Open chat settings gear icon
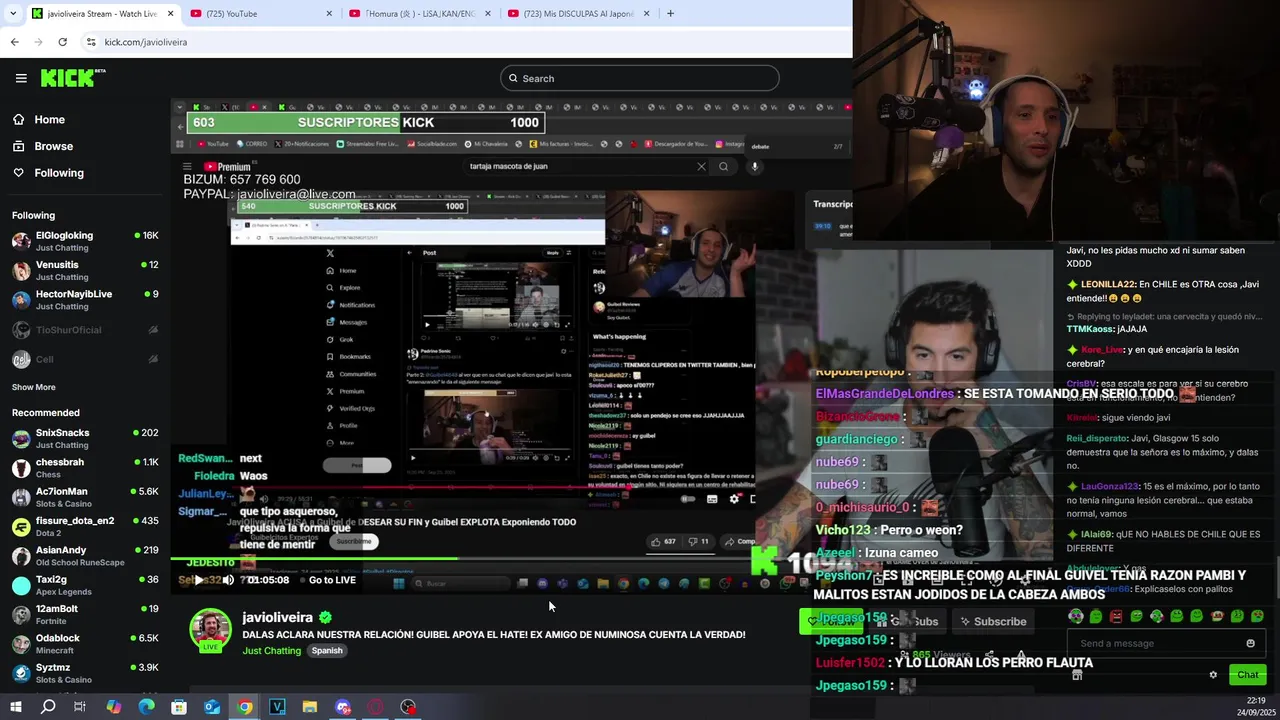 click(x=1213, y=675)
